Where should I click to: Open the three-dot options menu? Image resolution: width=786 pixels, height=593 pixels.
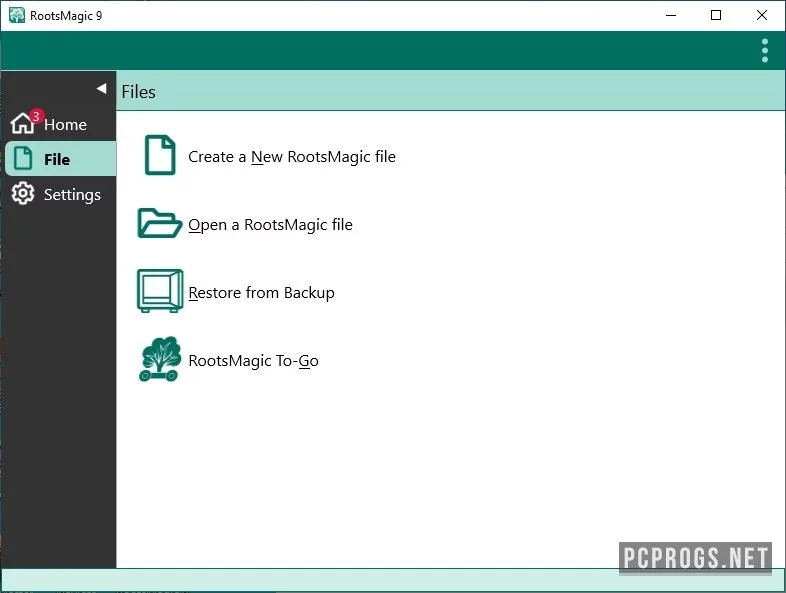[x=764, y=51]
